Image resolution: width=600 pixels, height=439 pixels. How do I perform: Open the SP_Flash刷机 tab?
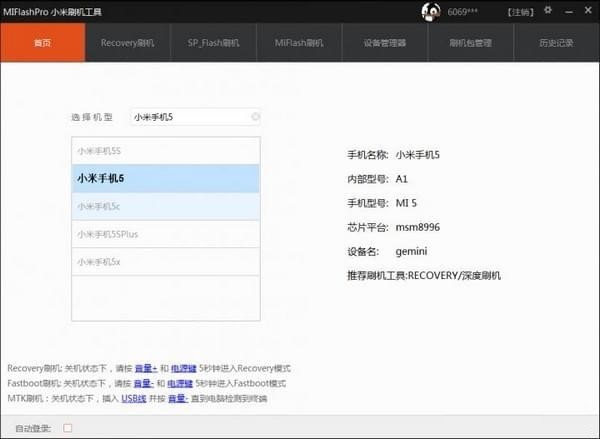213,43
